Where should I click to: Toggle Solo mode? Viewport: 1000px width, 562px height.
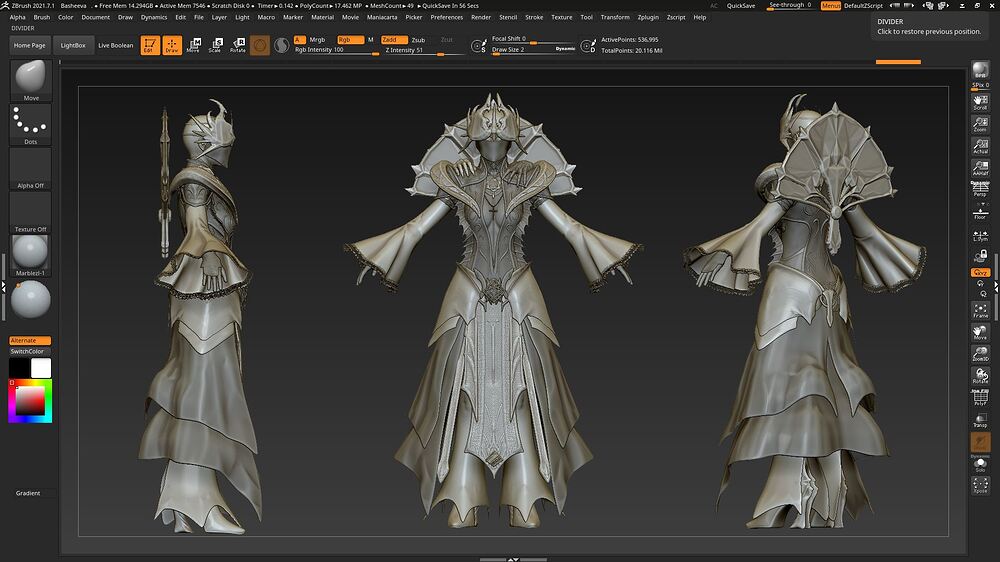point(980,464)
